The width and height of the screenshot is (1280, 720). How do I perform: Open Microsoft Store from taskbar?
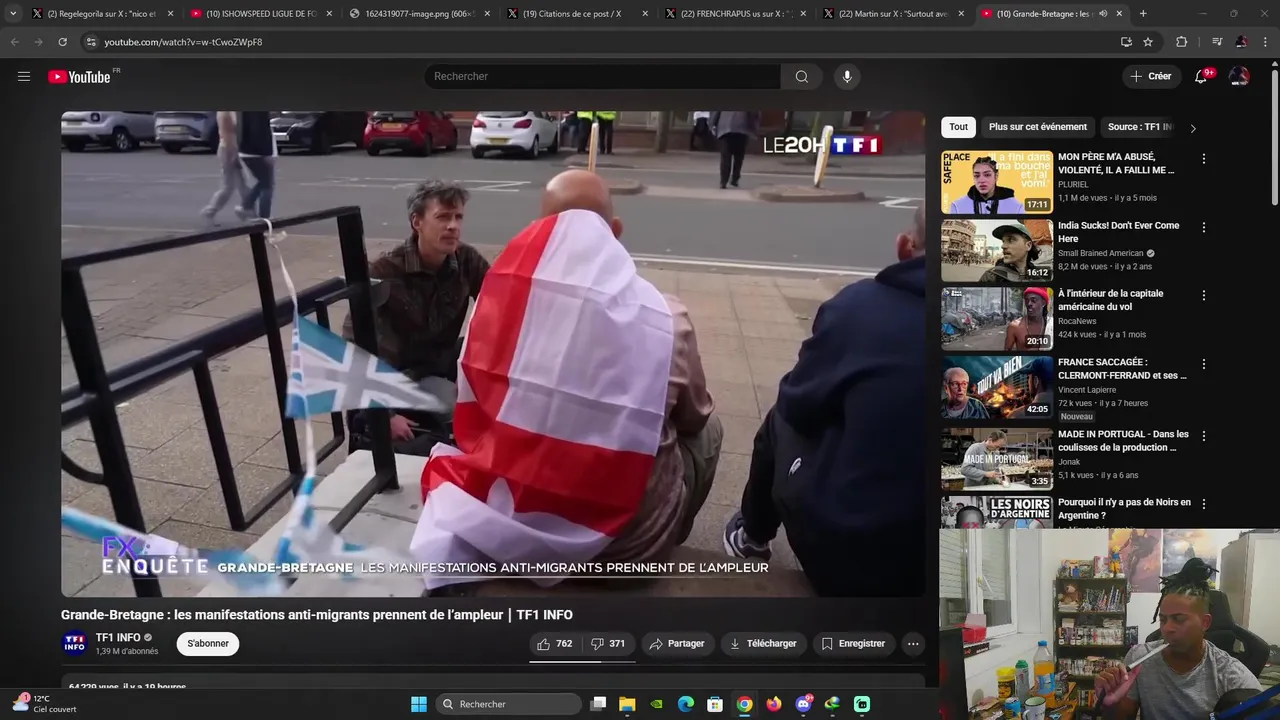(x=715, y=704)
